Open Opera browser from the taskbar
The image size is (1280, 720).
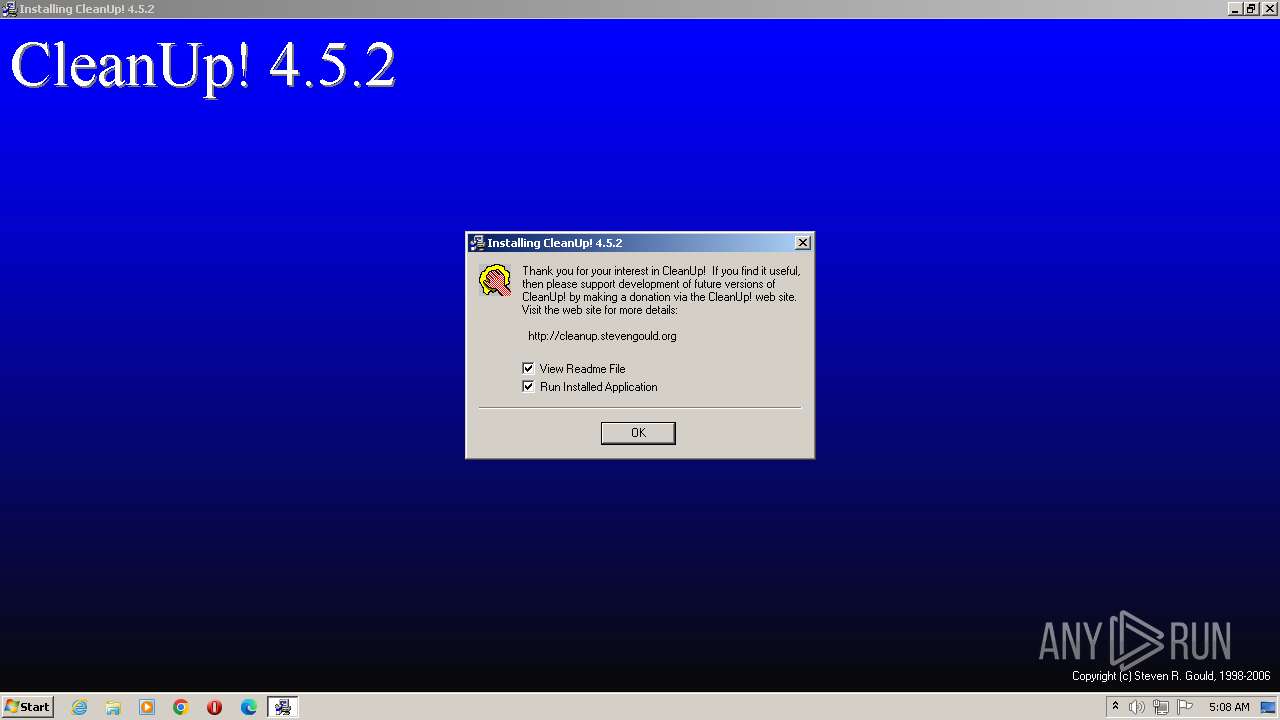pos(214,707)
